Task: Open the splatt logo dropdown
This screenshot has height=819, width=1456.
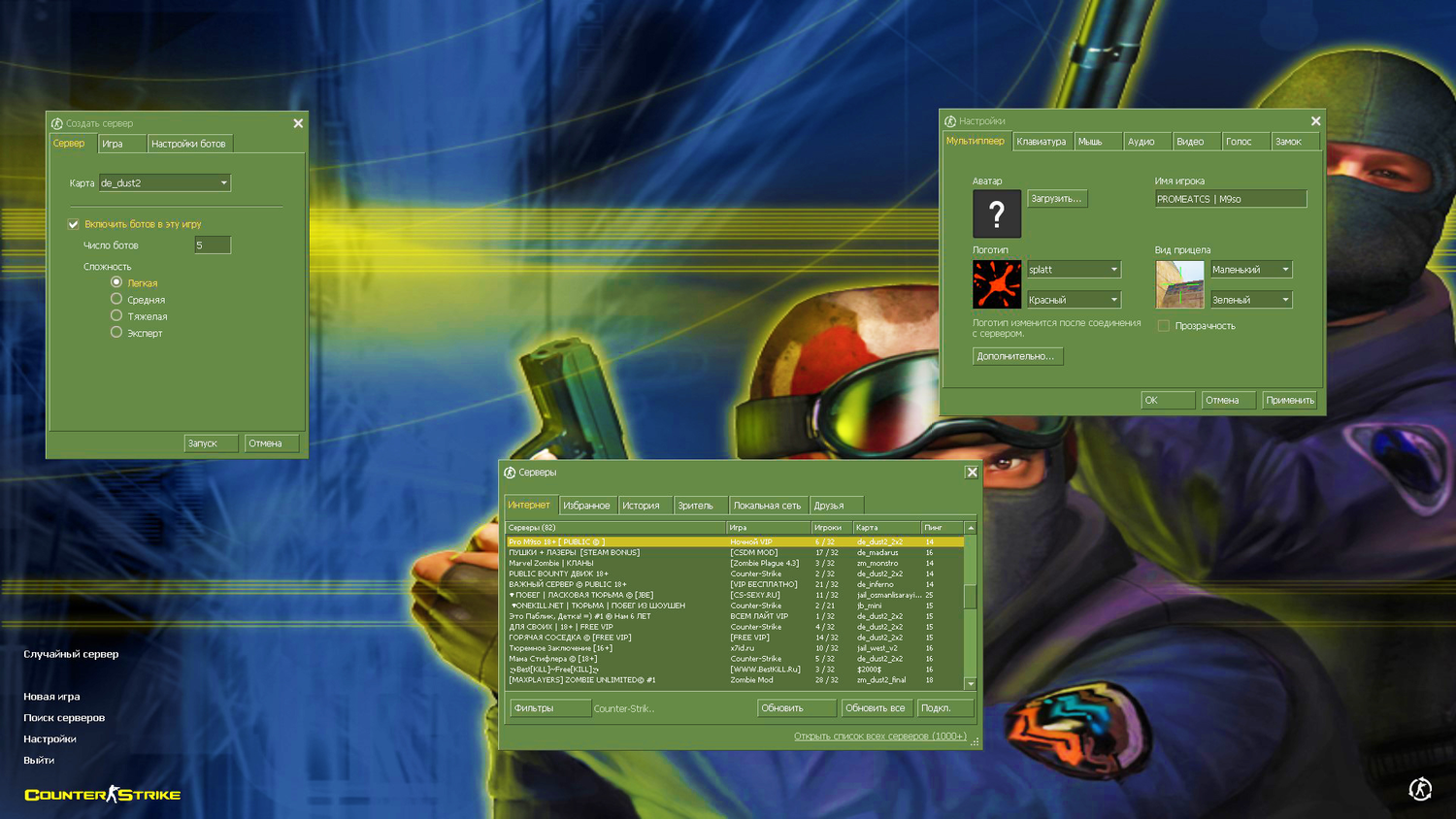Action: point(1074,270)
